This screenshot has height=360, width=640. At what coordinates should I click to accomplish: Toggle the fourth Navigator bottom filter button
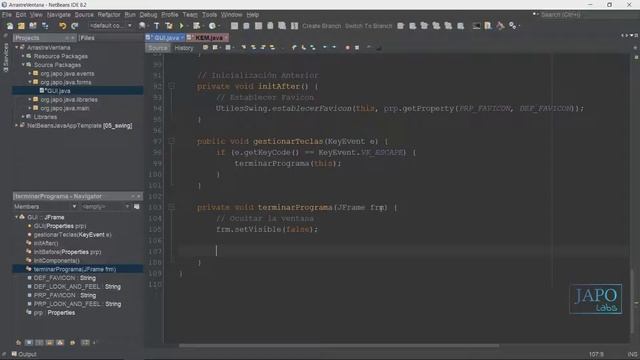click(x=49, y=342)
